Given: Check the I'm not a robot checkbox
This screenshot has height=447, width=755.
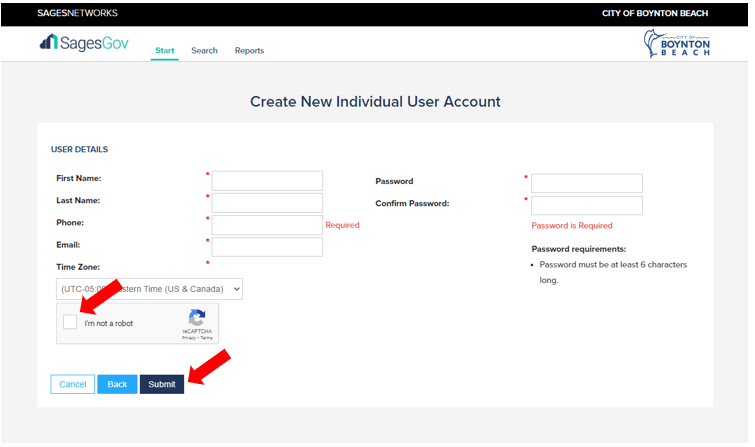Looking at the screenshot, I should pos(70,323).
